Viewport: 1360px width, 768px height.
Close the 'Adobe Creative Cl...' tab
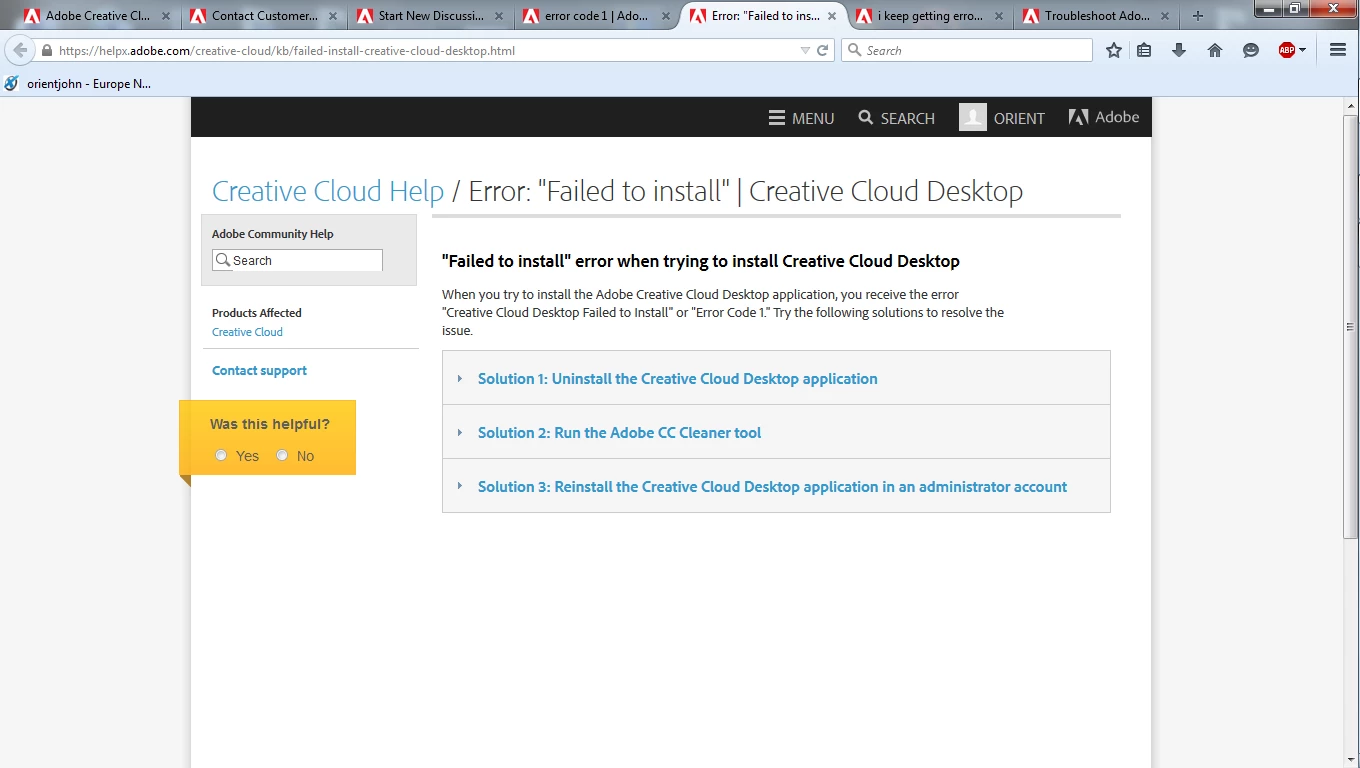coord(166,16)
